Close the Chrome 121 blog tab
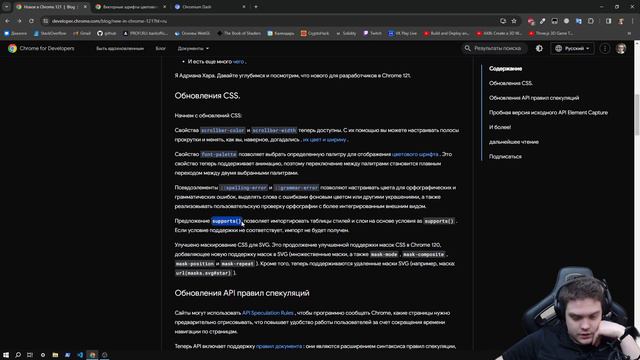 85,7
